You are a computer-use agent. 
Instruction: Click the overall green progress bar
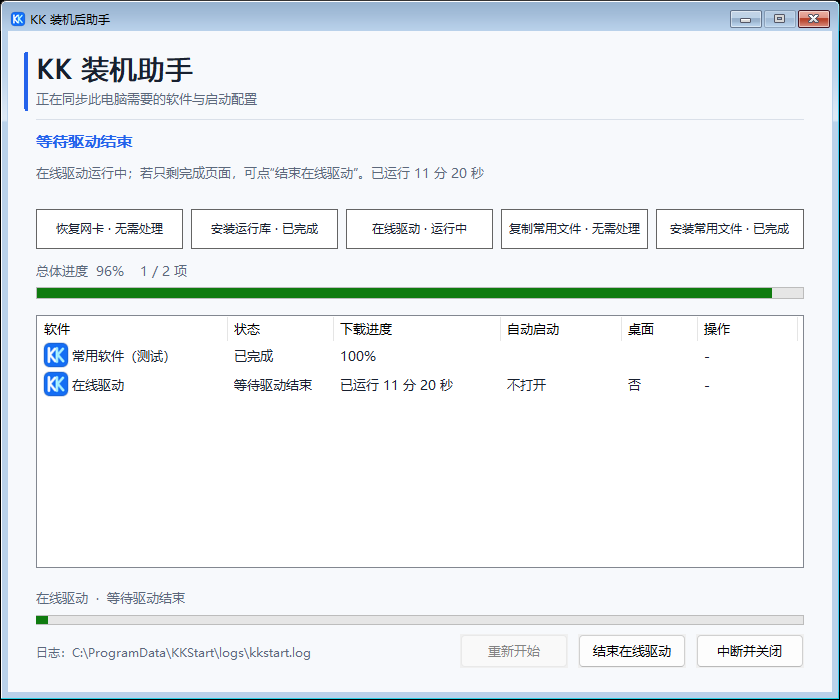pos(420,293)
